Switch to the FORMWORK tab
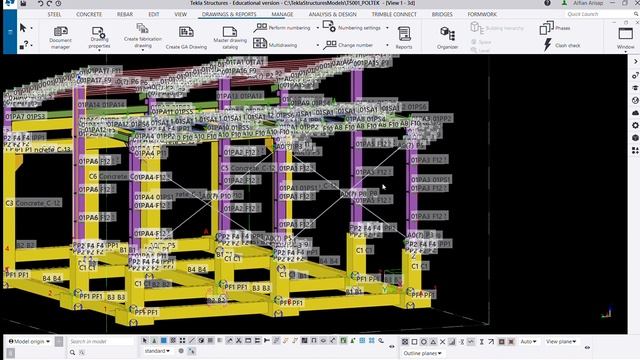640x360 pixels. [x=482, y=14]
